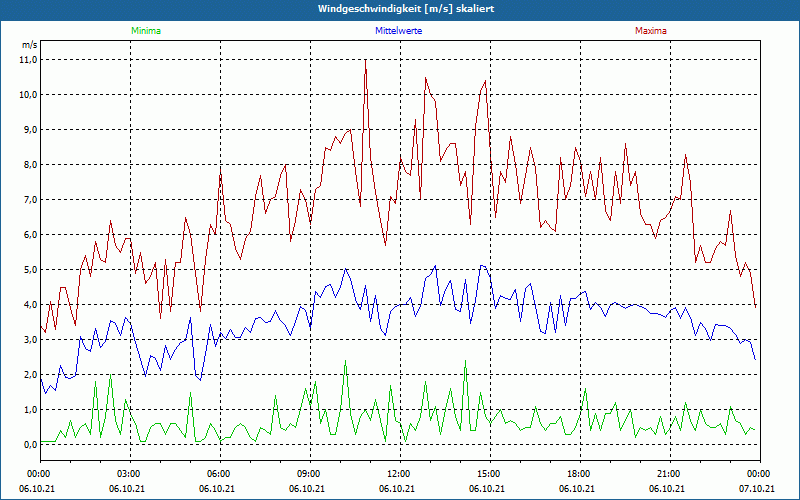Screen dimensions: 800x500
Task: Select the '5,0' y-axis value
Action: [x=32, y=270]
